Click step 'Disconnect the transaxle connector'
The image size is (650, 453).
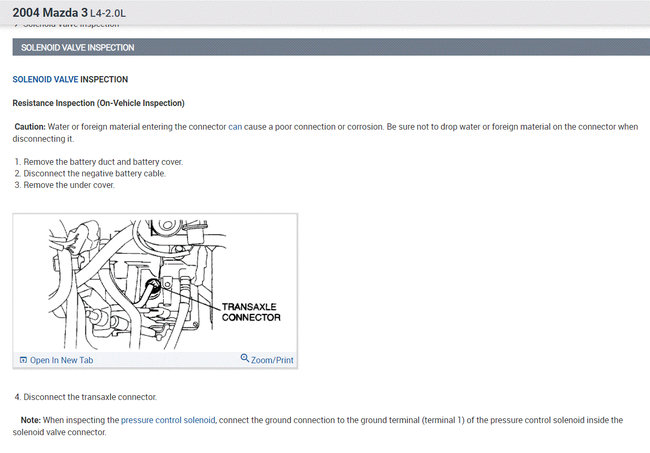pyautogui.click(x=90, y=397)
